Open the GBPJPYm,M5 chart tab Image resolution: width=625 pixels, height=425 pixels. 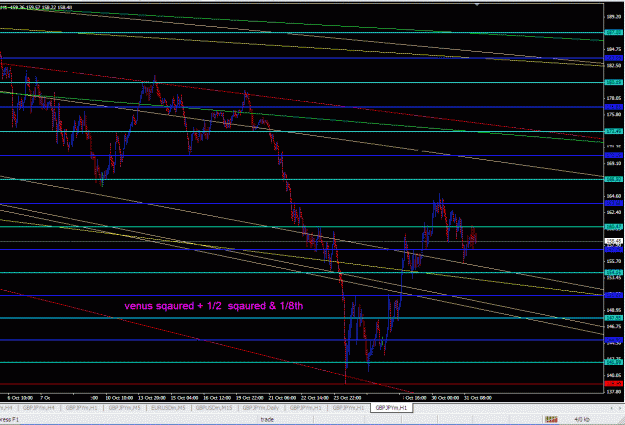[x=124, y=408]
